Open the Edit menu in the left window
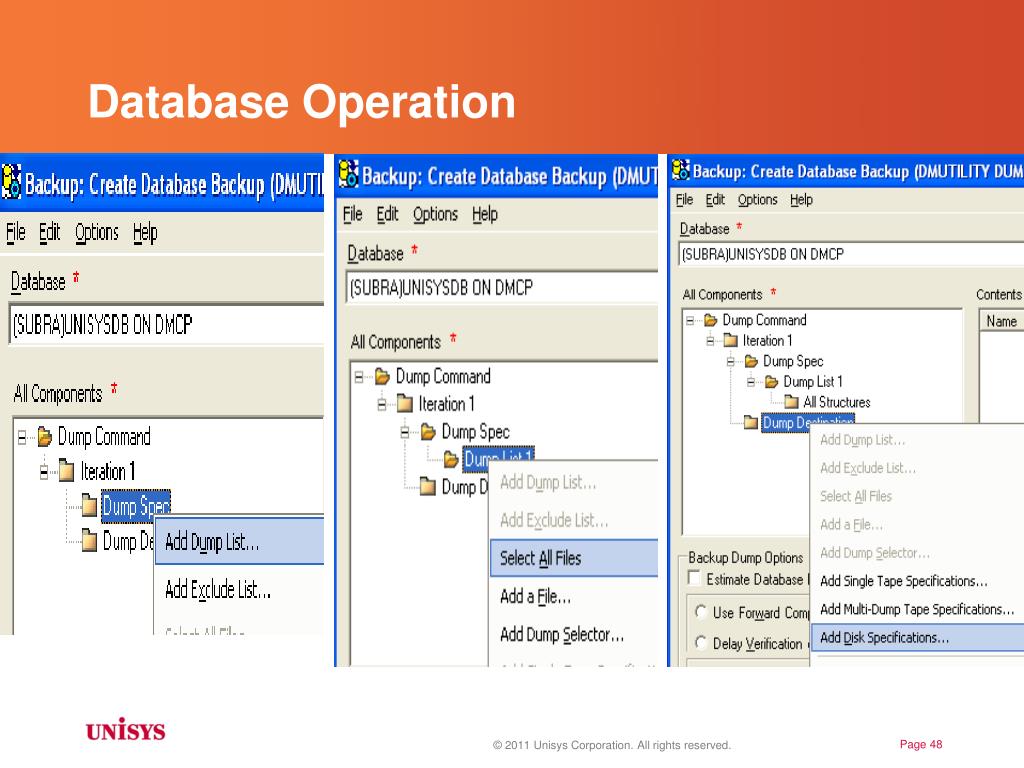This screenshot has height=768, width=1024. tap(49, 232)
